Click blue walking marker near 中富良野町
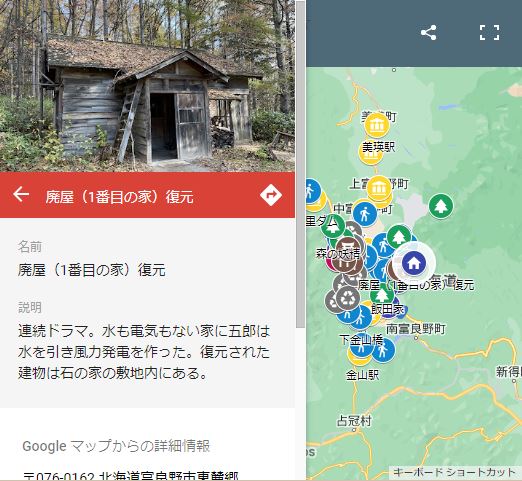Viewport: 522px width, 481px height. click(x=365, y=214)
